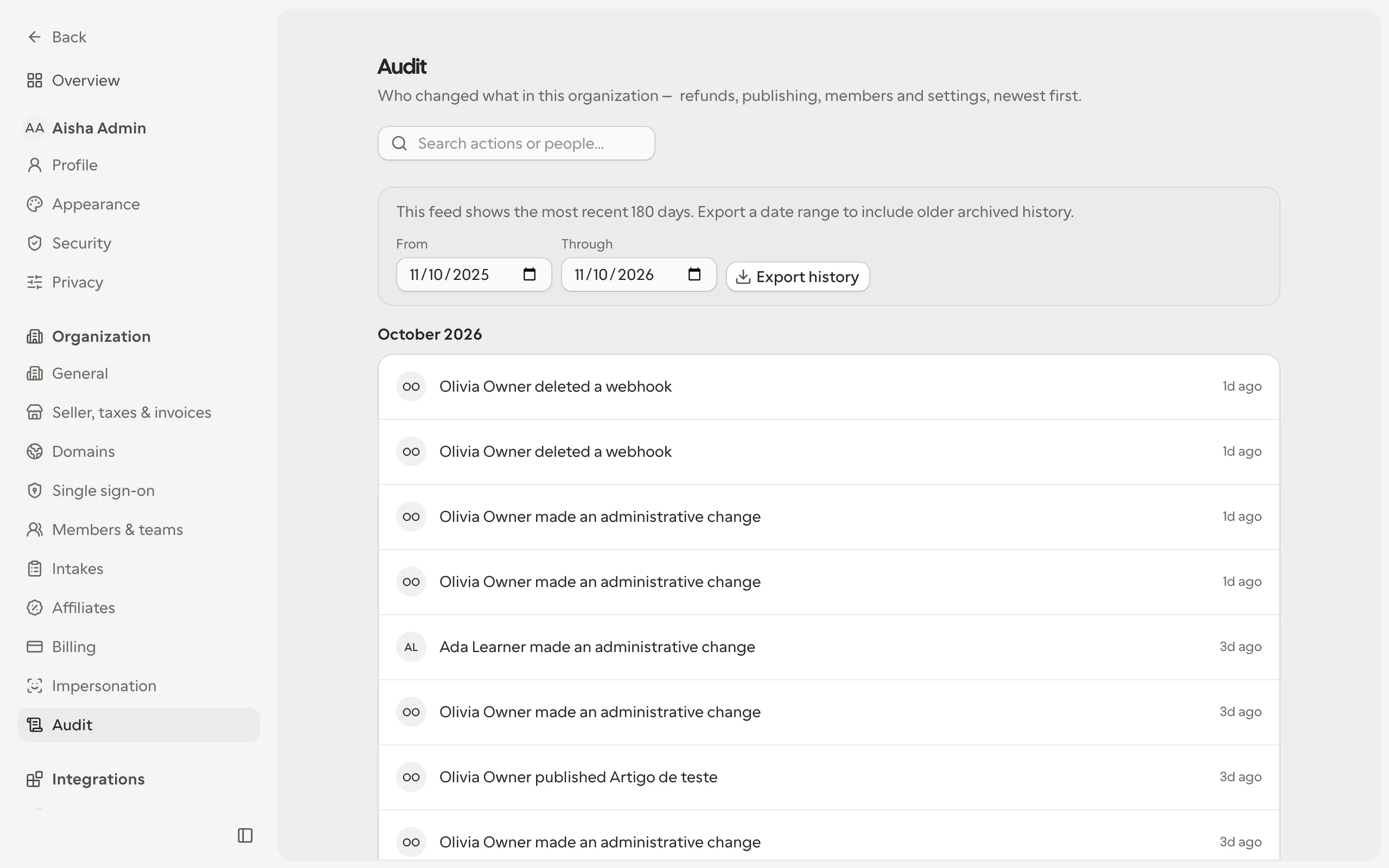Image resolution: width=1389 pixels, height=868 pixels.
Task: Open the From date calendar picker
Action: pos(529,275)
